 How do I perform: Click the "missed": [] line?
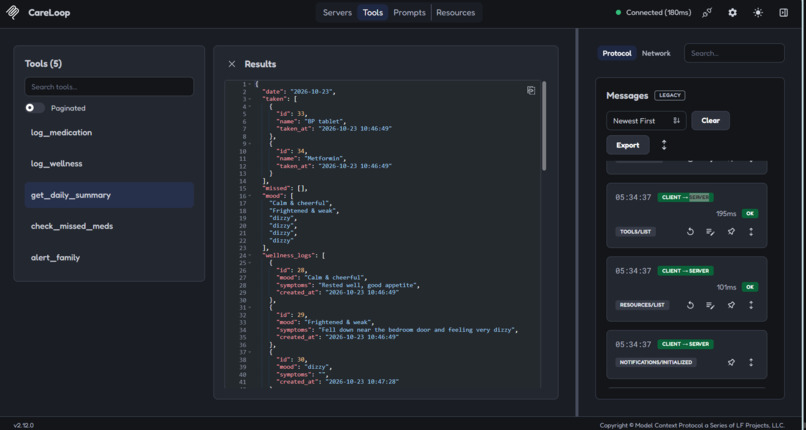(x=285, y=189)
